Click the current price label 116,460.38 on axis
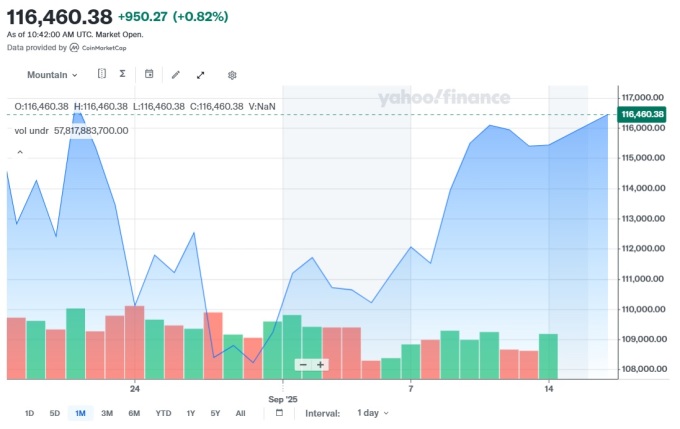The width and height of the screenshot is (680, 429). [643, 115]
